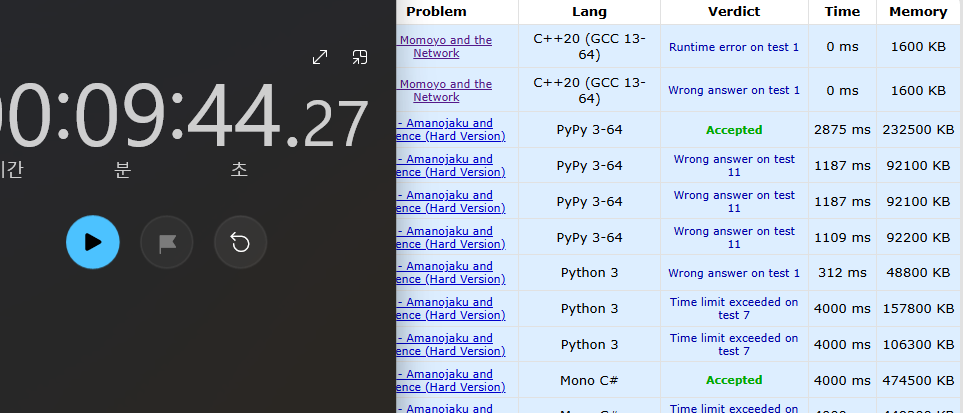Click the 1109 ms time cell

click(842, 237)
